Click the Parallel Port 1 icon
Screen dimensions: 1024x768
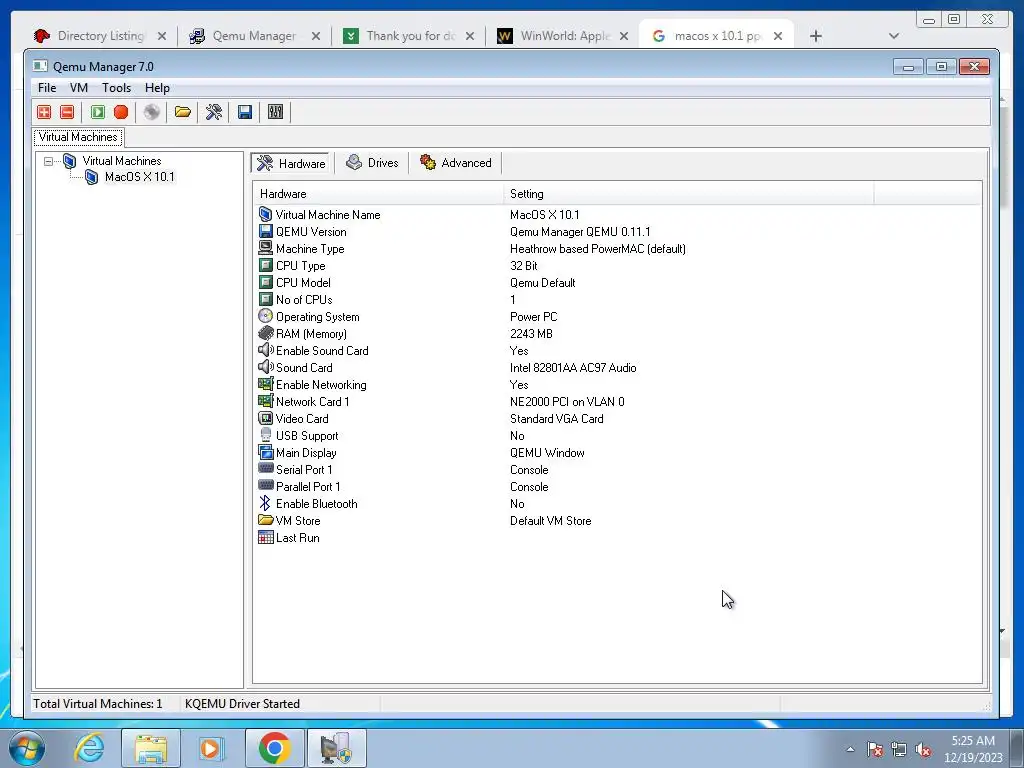[x=265, y=485]
